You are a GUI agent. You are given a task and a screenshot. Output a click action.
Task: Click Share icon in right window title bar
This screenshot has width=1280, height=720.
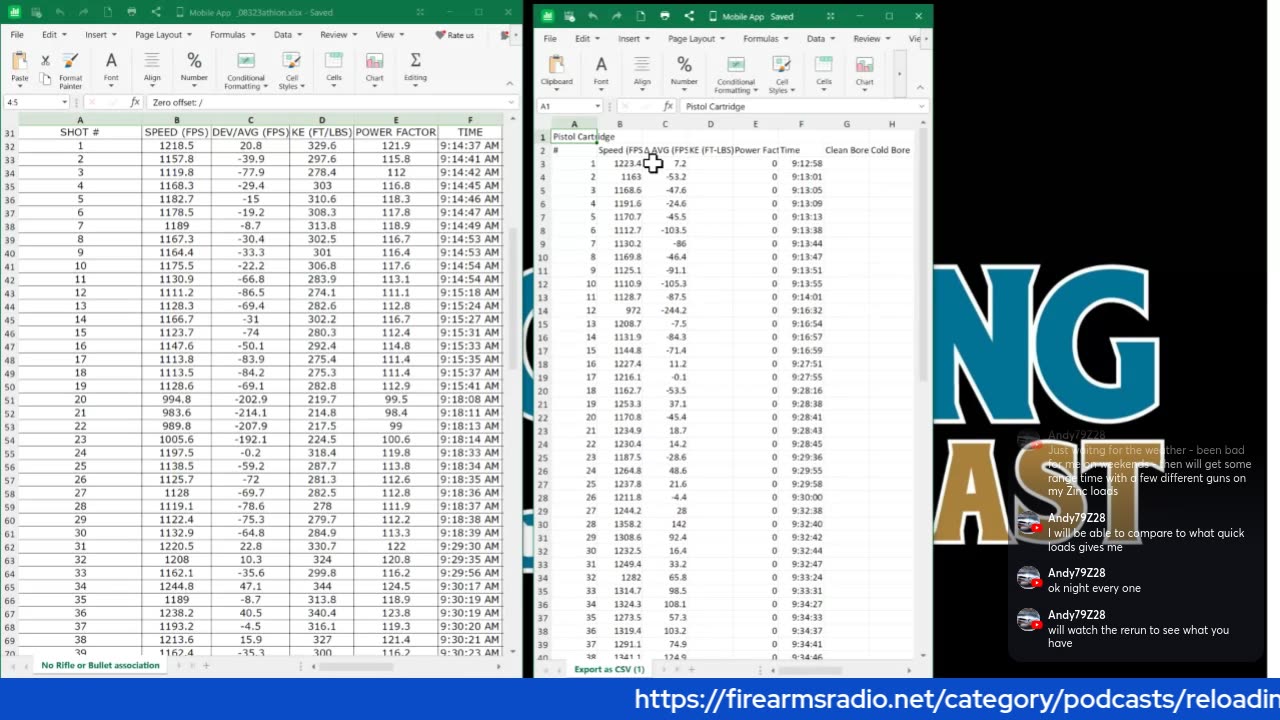[689, 16]
